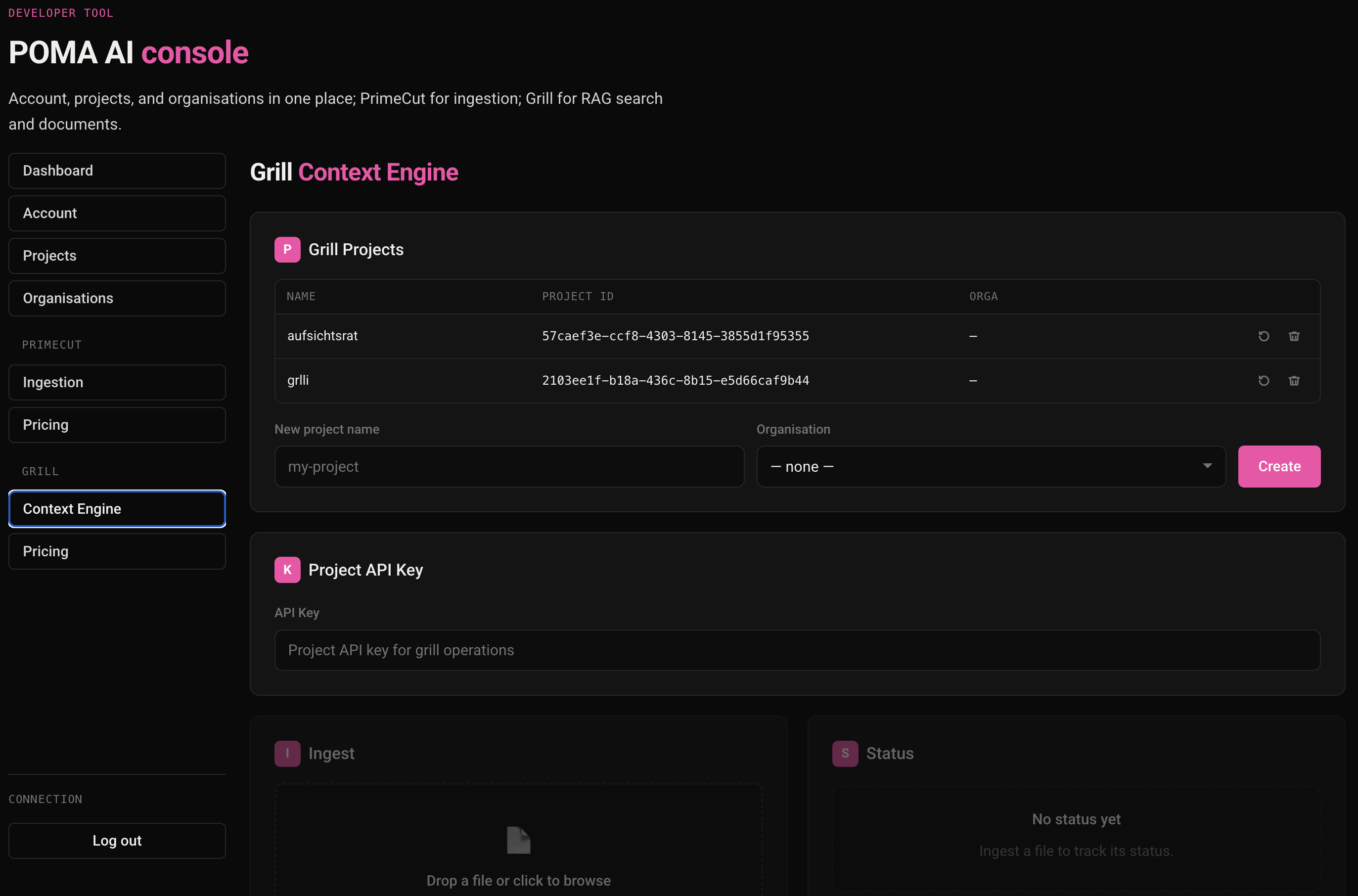The height and width of the screenshot is (896, 1358).
Task: Click the drop a file or browse area
Action: click(518, 840)
